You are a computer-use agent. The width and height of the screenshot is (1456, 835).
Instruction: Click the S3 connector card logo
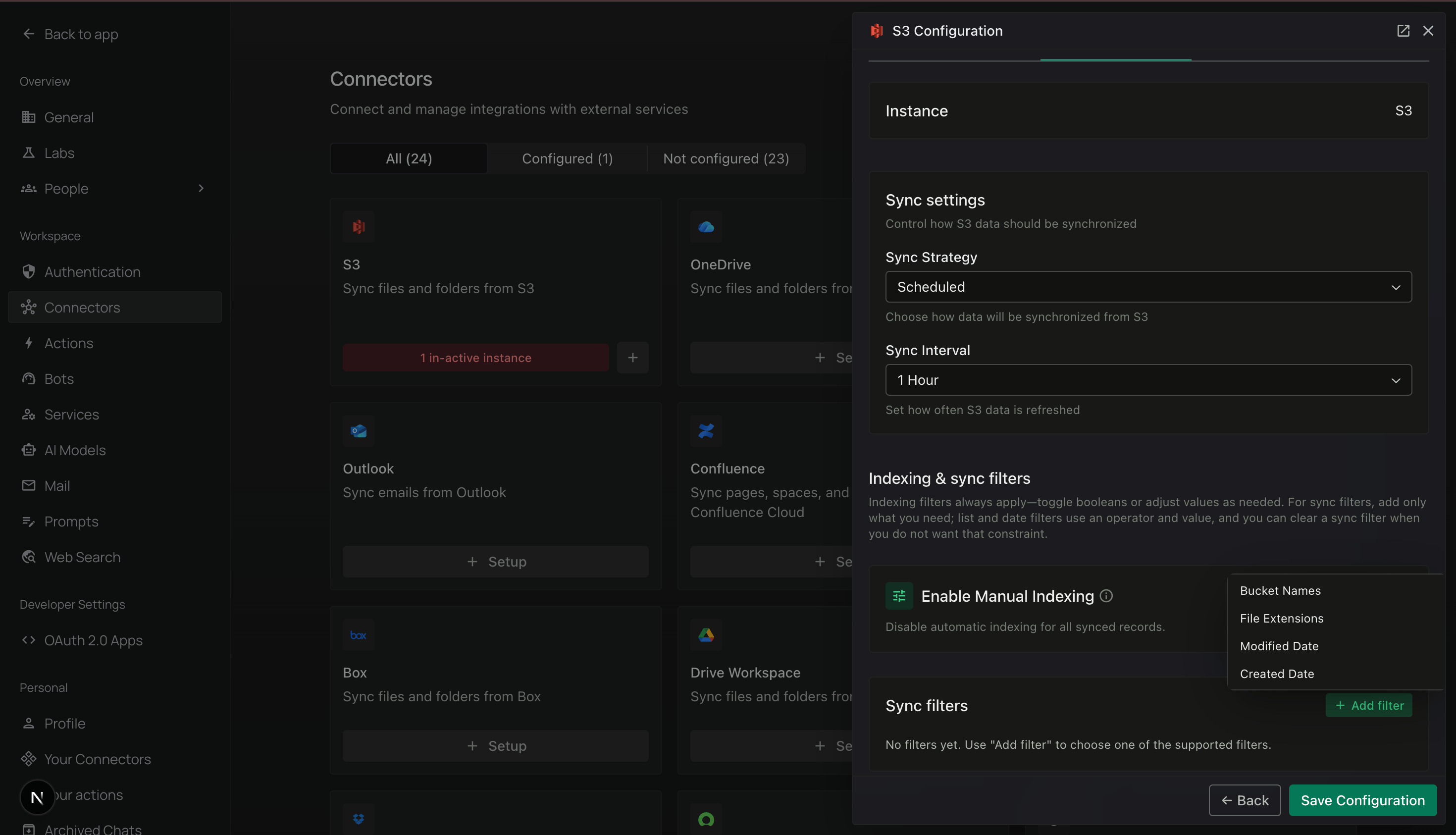tap(359, 226)
